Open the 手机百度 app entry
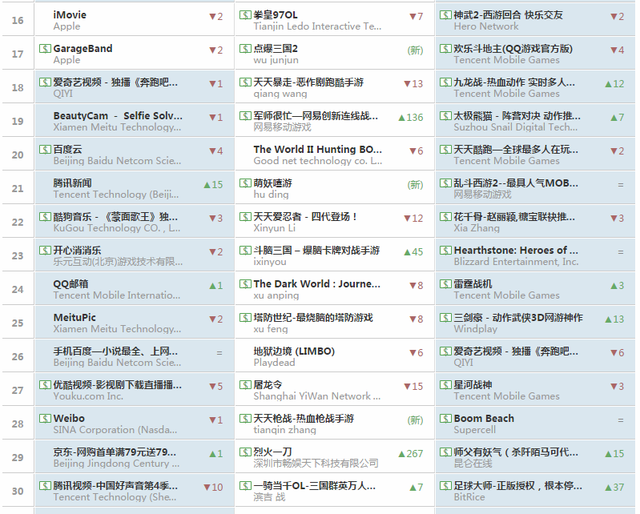This screenshot has height=514, width=640. tap(116, 351)
